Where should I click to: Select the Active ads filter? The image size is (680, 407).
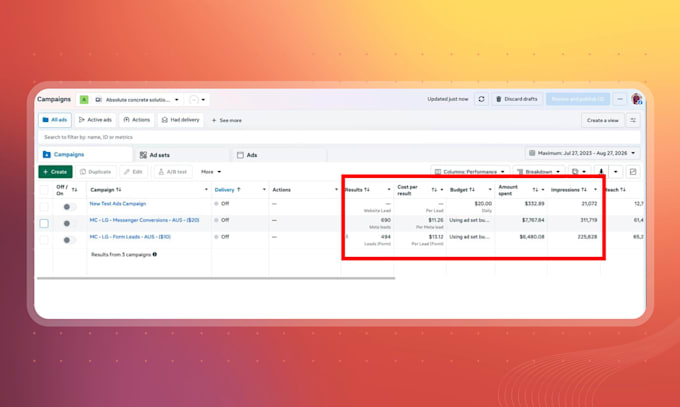[x=95, y=120]
